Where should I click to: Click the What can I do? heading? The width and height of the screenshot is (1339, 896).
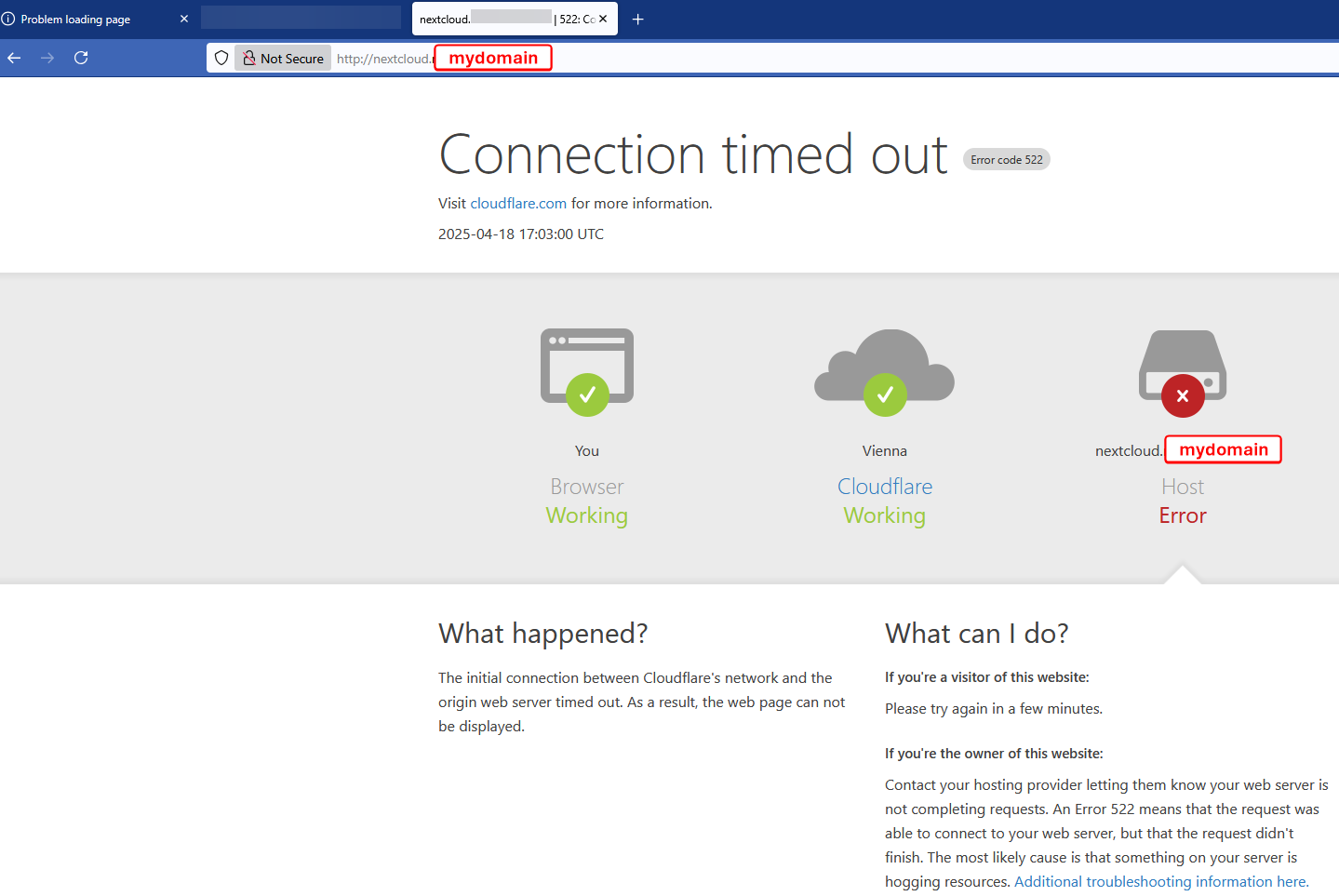pos(977,634)
